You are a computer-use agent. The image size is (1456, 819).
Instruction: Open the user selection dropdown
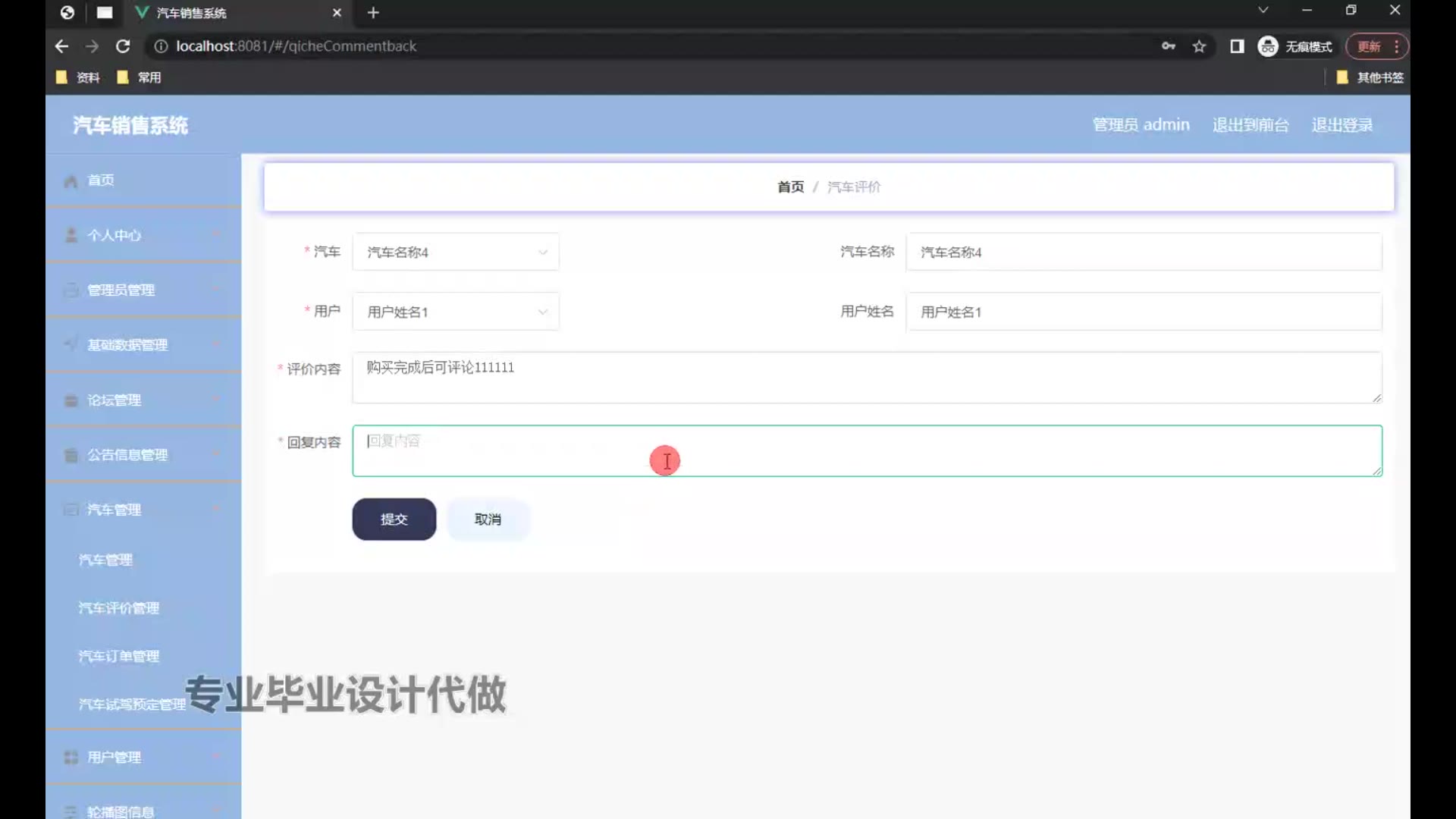(455, 312)
